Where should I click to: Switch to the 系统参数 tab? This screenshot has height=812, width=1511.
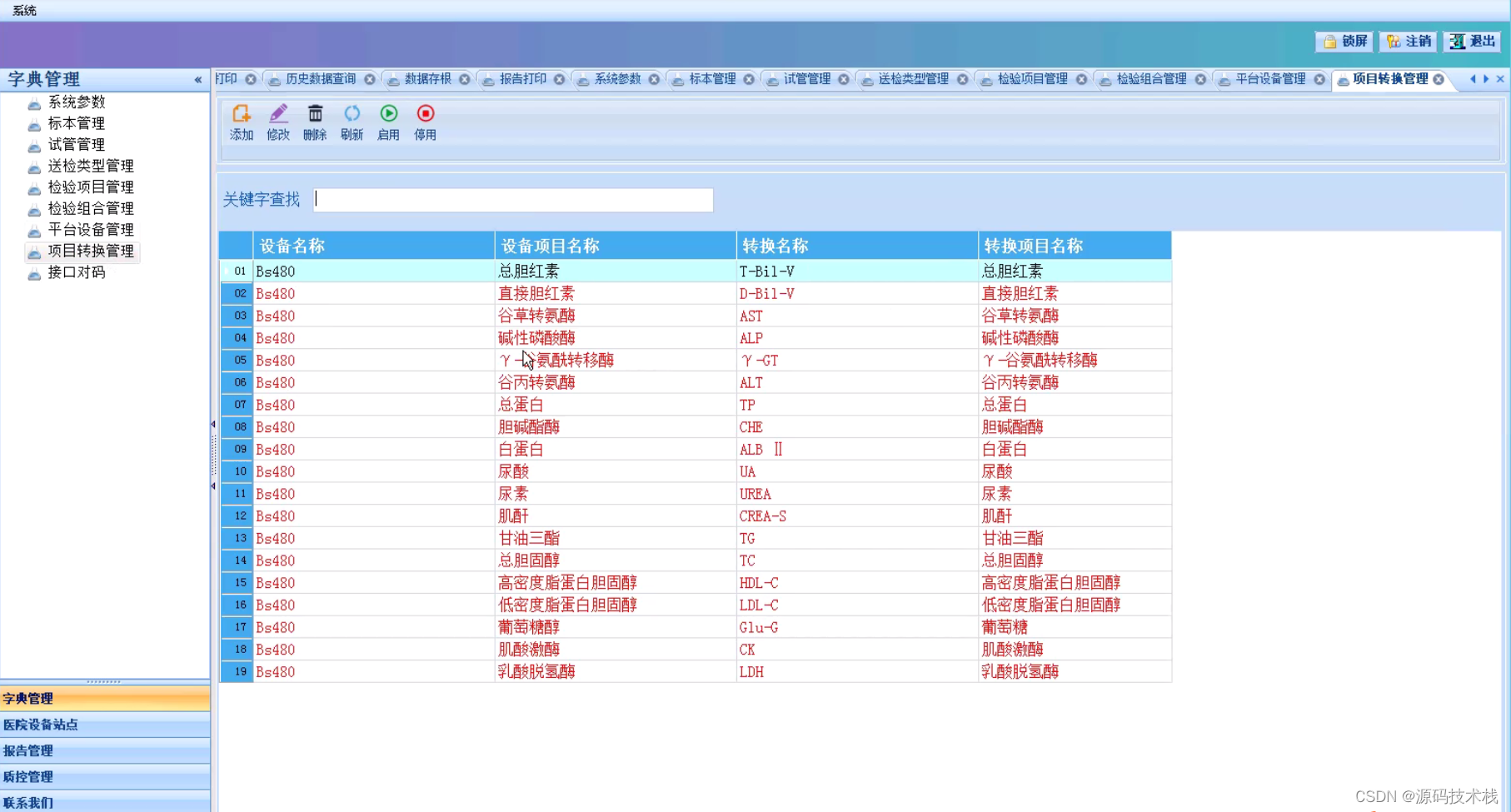[617, 79]
